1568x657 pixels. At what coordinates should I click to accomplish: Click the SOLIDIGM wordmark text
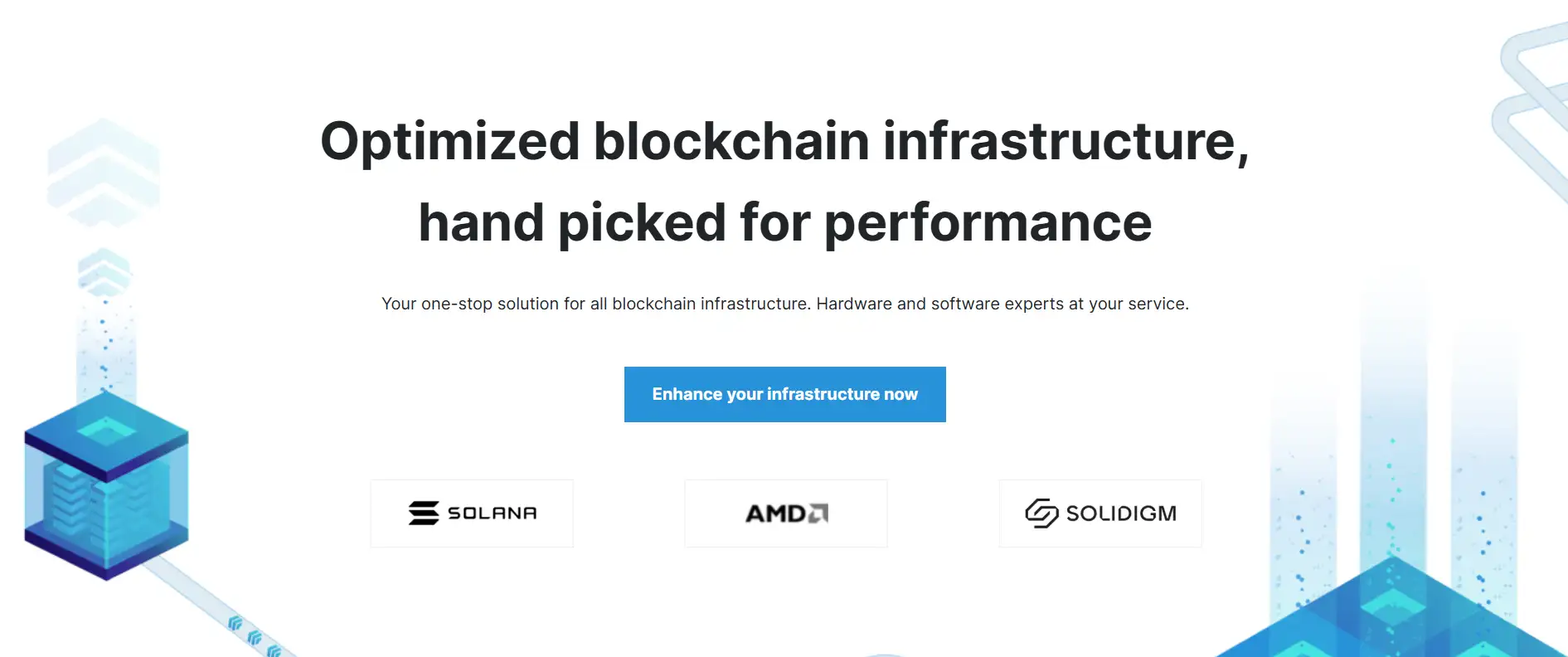click(x=1121, y=513)
